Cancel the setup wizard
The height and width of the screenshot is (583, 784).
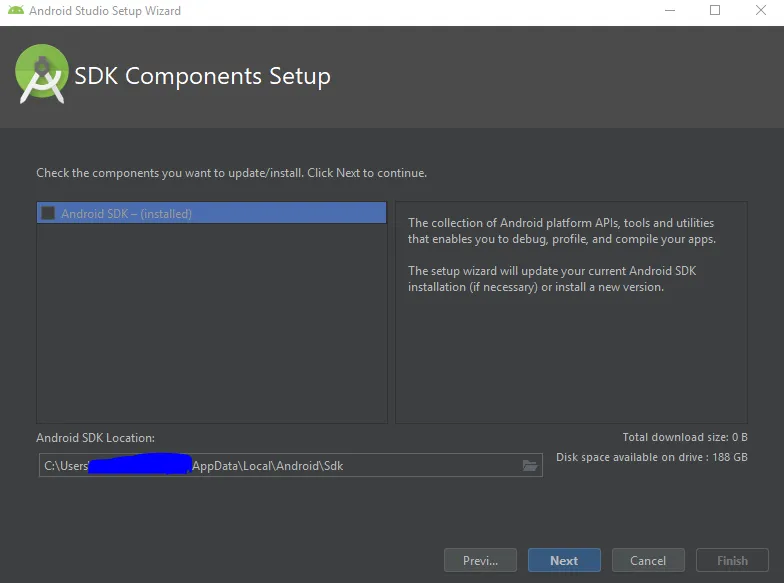point(648,560)
